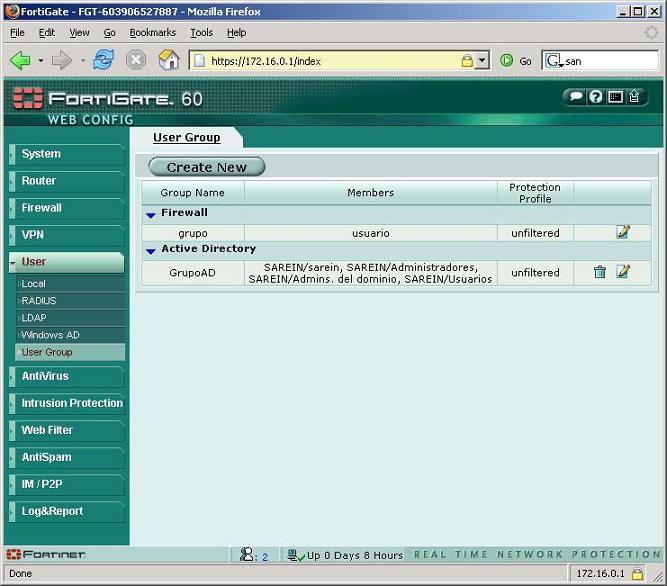The image size is (667, 586).
Task: Select the User Group tab
Action: click(186, 137)
